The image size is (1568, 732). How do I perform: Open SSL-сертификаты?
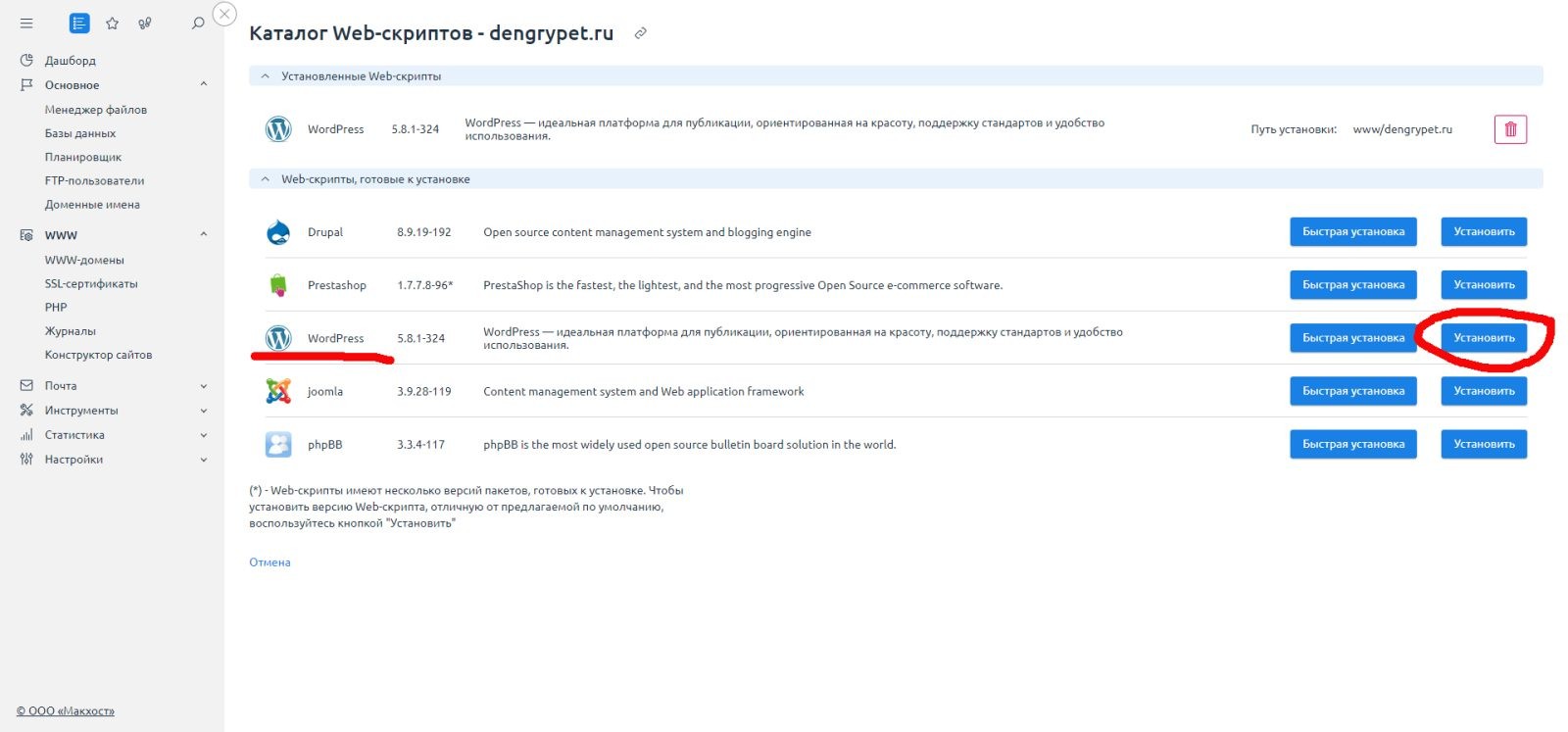tap(91, 283)
